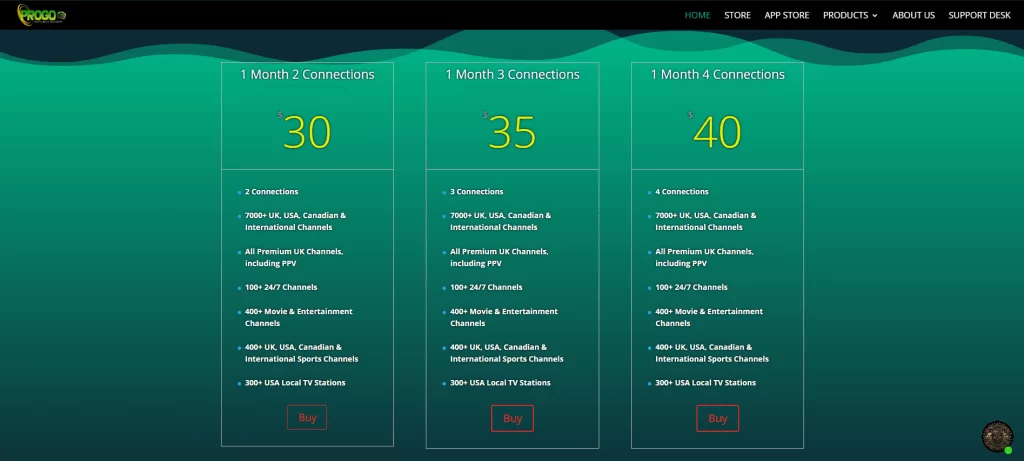Buy the 1 Month 2 Connections plan
The height and width of the screenshot is (461, 1024).
pyautogui.click(x=307, y=417)
